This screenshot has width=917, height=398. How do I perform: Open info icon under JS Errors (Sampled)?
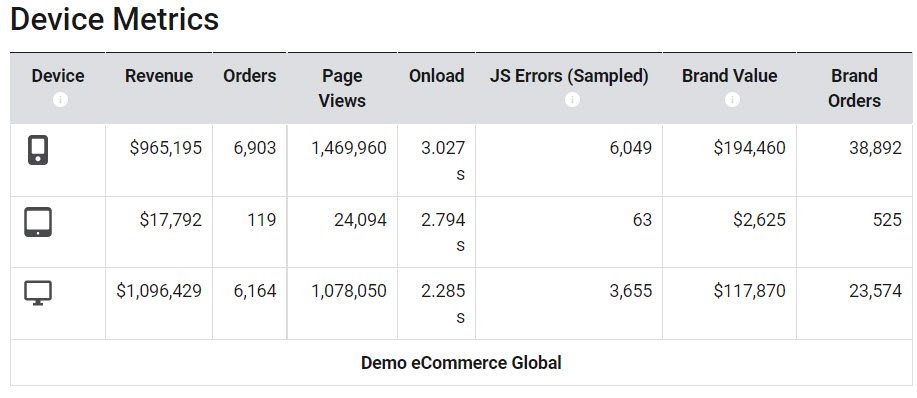[x=573, y=100]
